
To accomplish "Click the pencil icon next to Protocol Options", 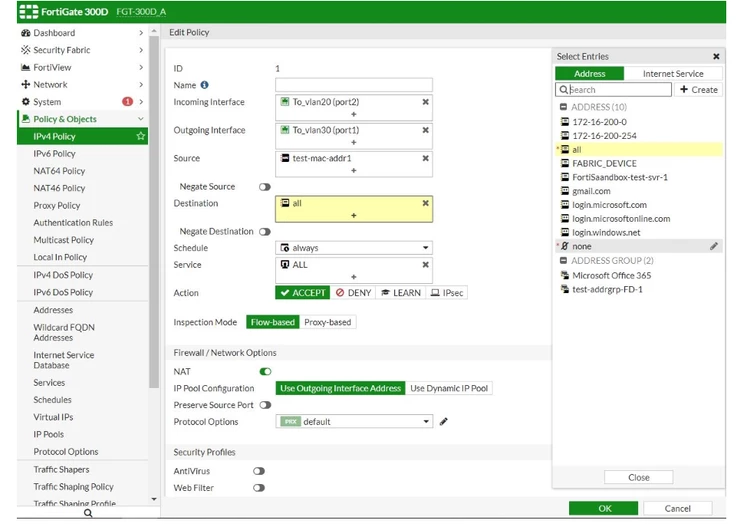I will [443, 422].
